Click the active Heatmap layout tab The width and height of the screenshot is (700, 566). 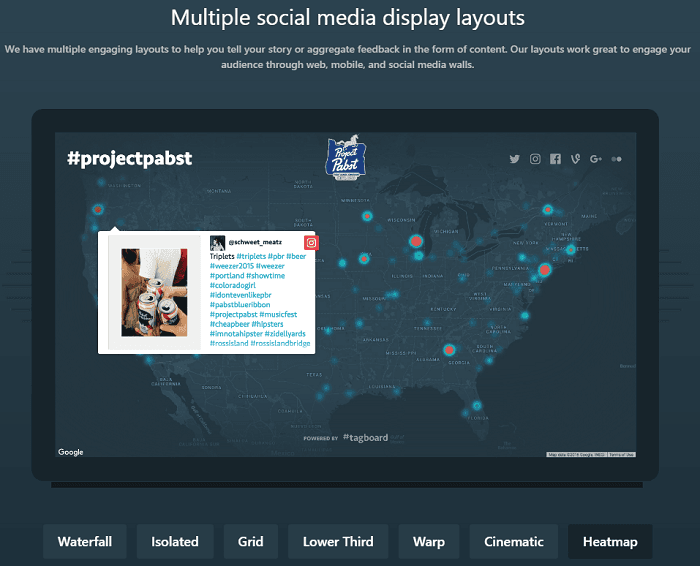[610, 542]
